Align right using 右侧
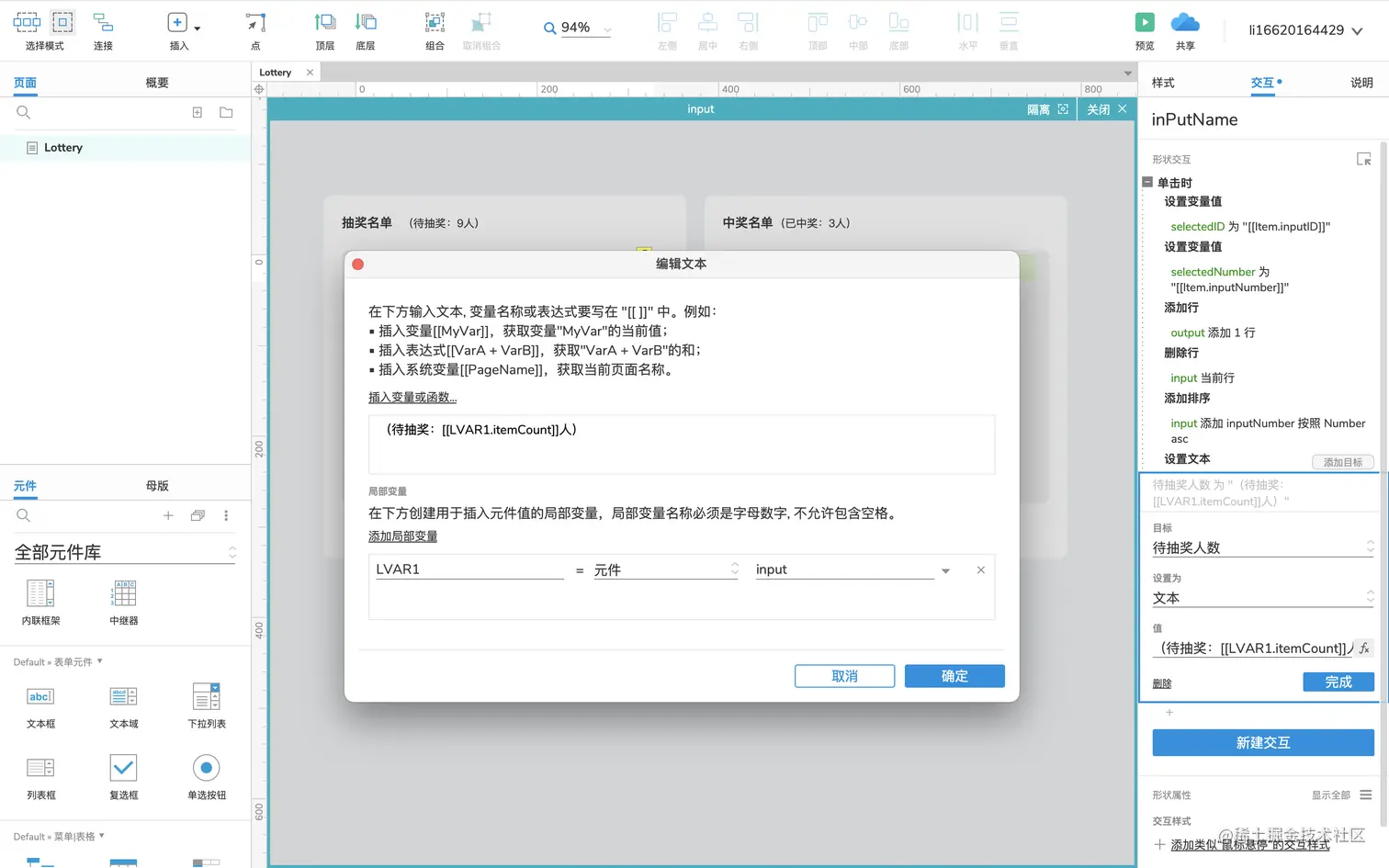This screenshot has height=868, width=1389. [x=748, y=30]
